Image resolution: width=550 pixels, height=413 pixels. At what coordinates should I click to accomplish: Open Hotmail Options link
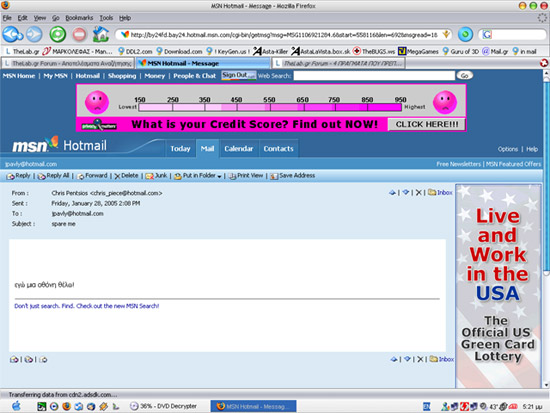[x=508, y=149]
